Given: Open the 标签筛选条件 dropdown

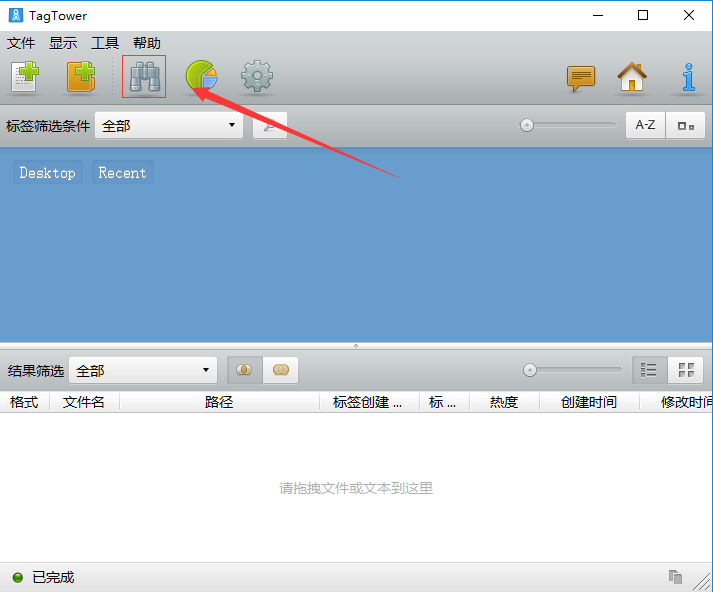Looking at the screenshot, I should [x=169, y=125].
